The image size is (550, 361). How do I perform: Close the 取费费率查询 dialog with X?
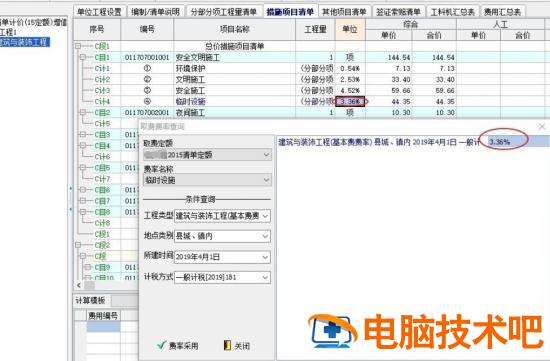pyautogui.click(x=542, y=127)
